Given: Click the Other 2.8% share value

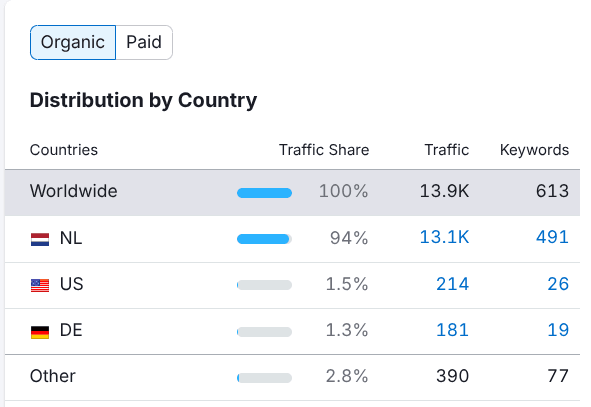Looking at the screenshot, I should pyautogui.click(x=347, y=376).
